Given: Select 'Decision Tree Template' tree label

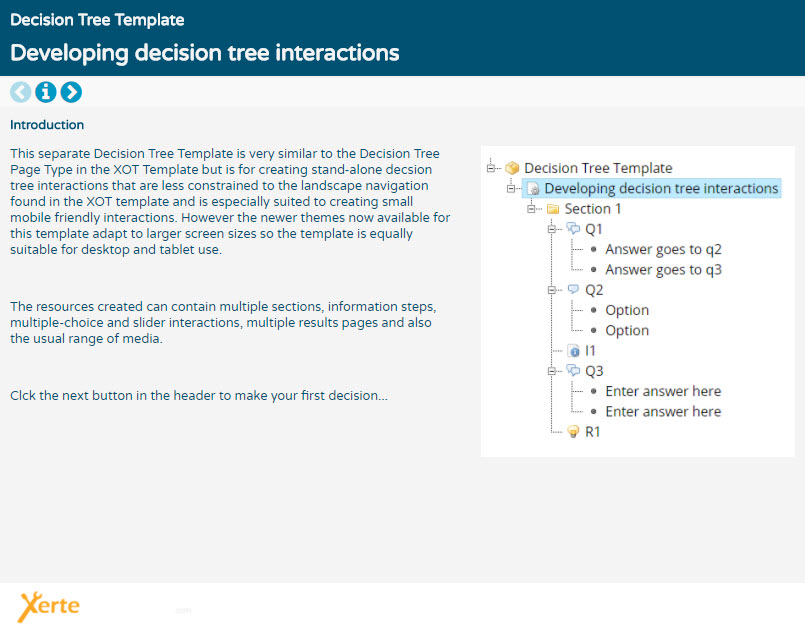Looking at the screenshot, I should [x=598, y=168].
